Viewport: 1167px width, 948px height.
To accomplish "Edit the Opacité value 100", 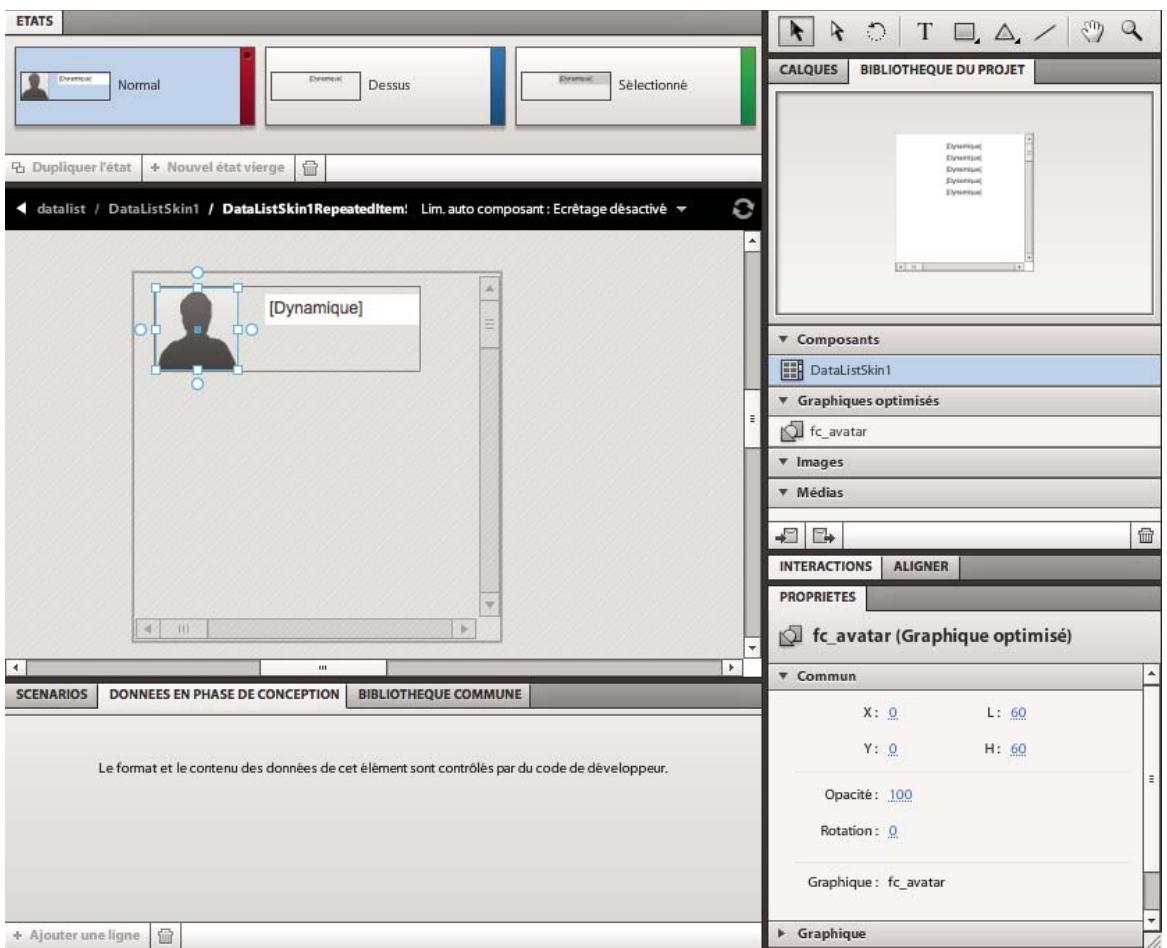I will point(900,795).
